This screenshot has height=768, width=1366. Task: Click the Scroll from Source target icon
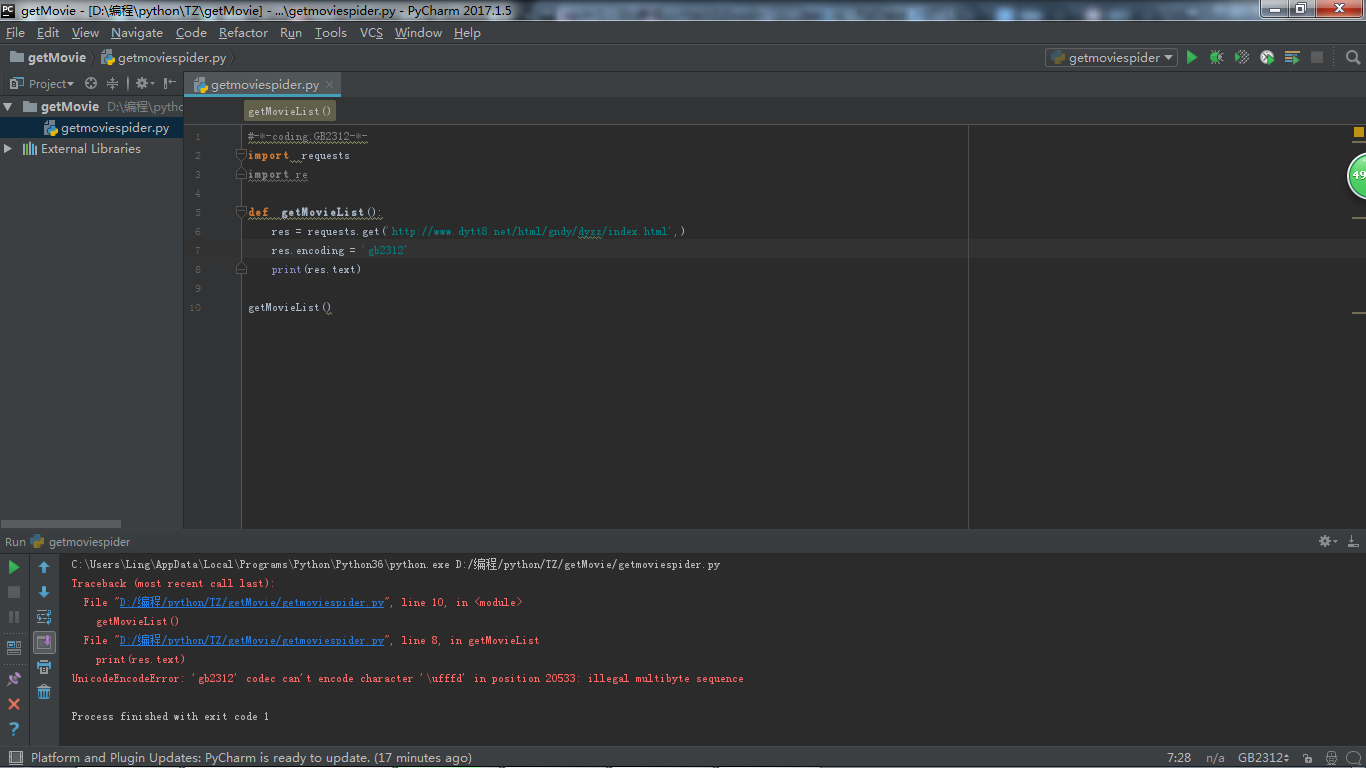point(91,84)
